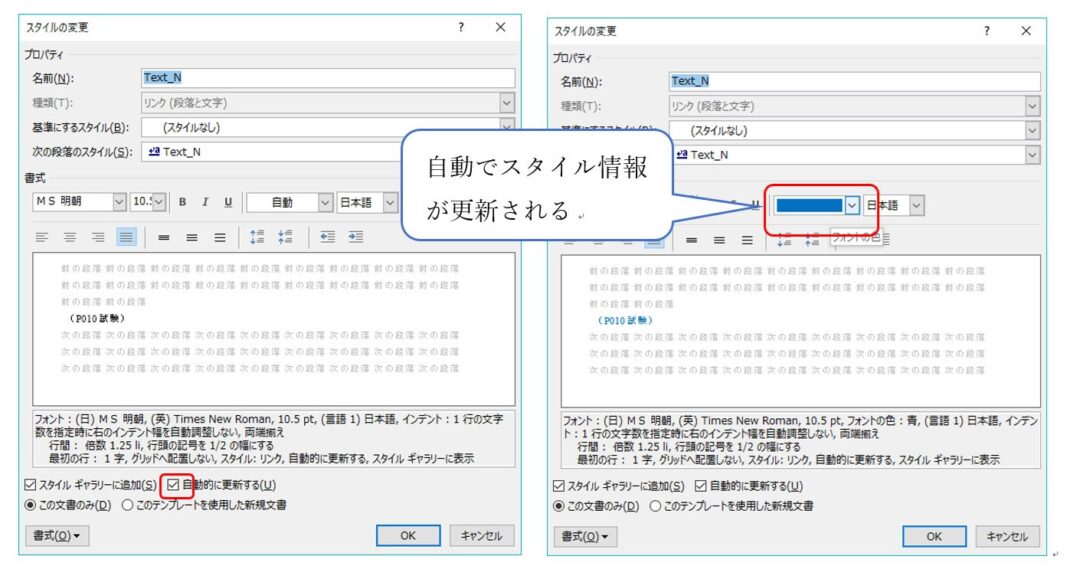The width and height of the screenshot is (1080, 579).
Task: Click the blue （P010 試験） preview text in the right dialog
Action: [x=625, y=321]
